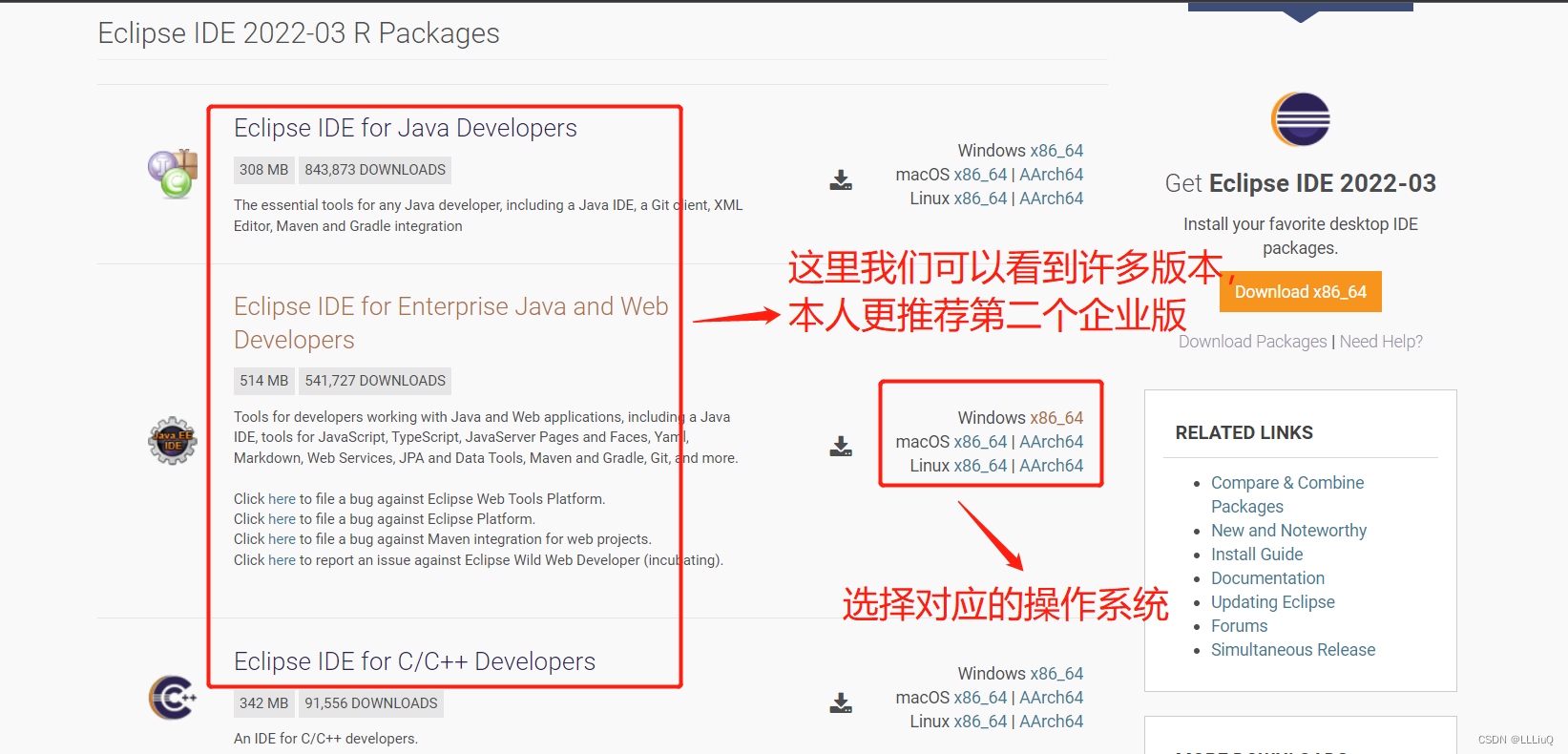Open the Documentation link
This screenshot has height=754, width=1568.
1267,578
